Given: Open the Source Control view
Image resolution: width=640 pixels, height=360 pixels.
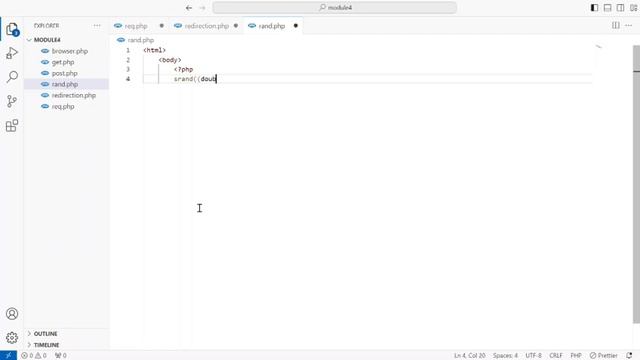Looking at the screenshot, I should 12,101.
